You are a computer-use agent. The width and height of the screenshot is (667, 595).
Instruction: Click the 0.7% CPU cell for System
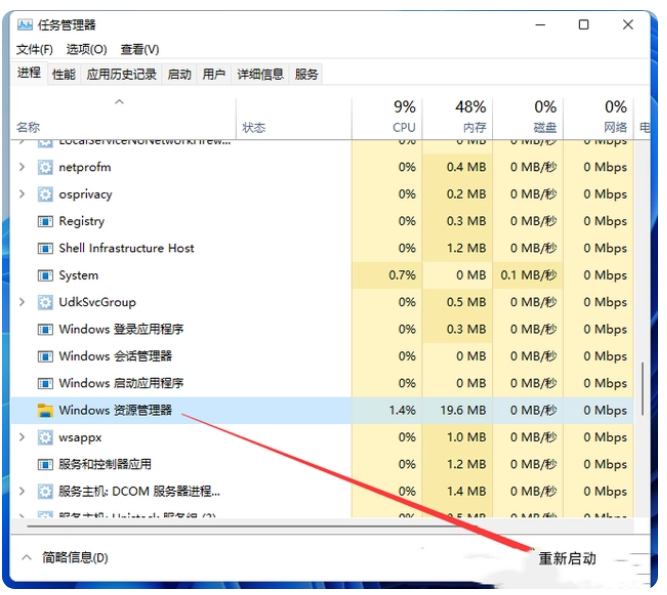coord(387,276)
